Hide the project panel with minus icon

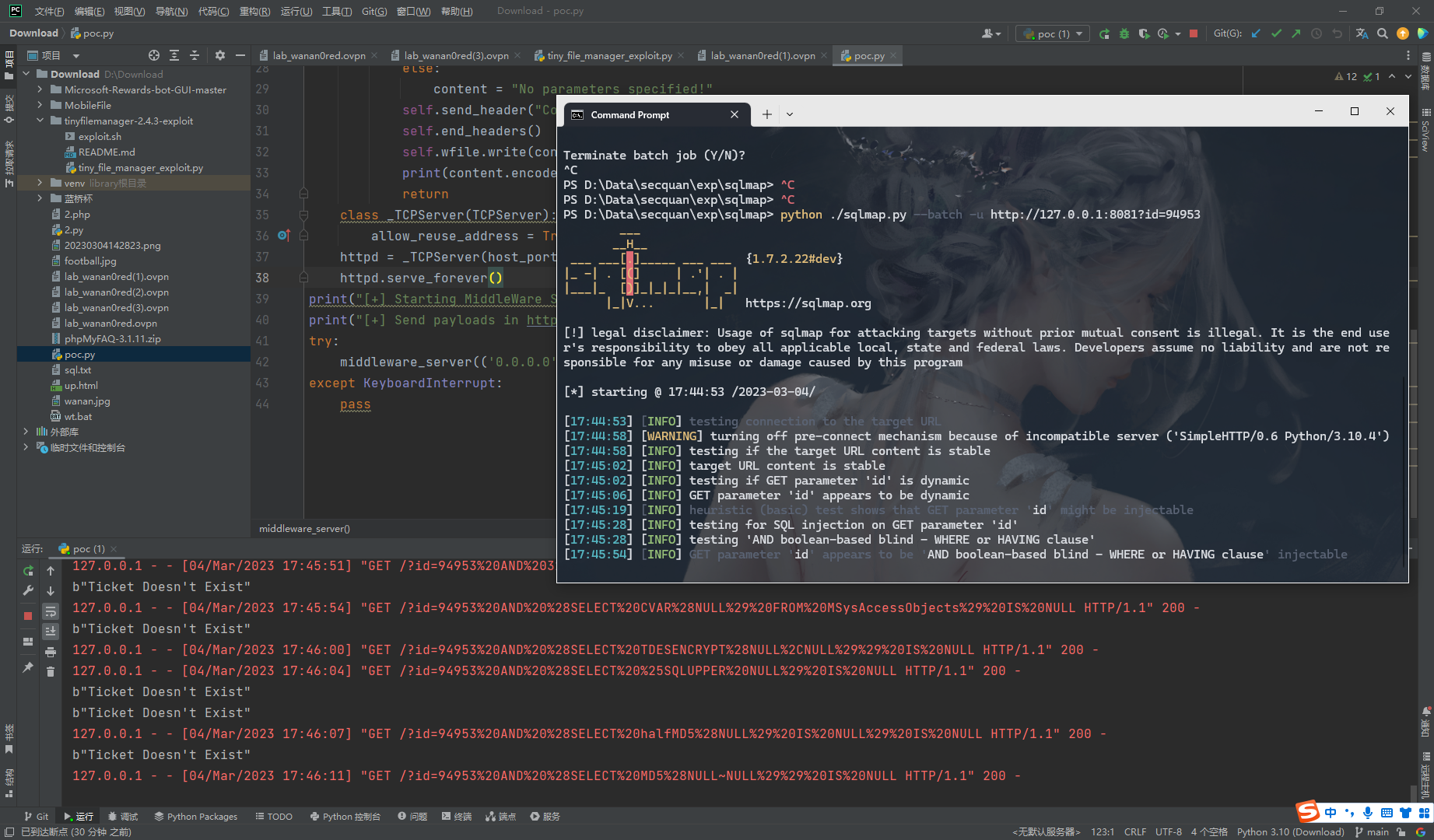pyautogui.click(x=240, y=55)
